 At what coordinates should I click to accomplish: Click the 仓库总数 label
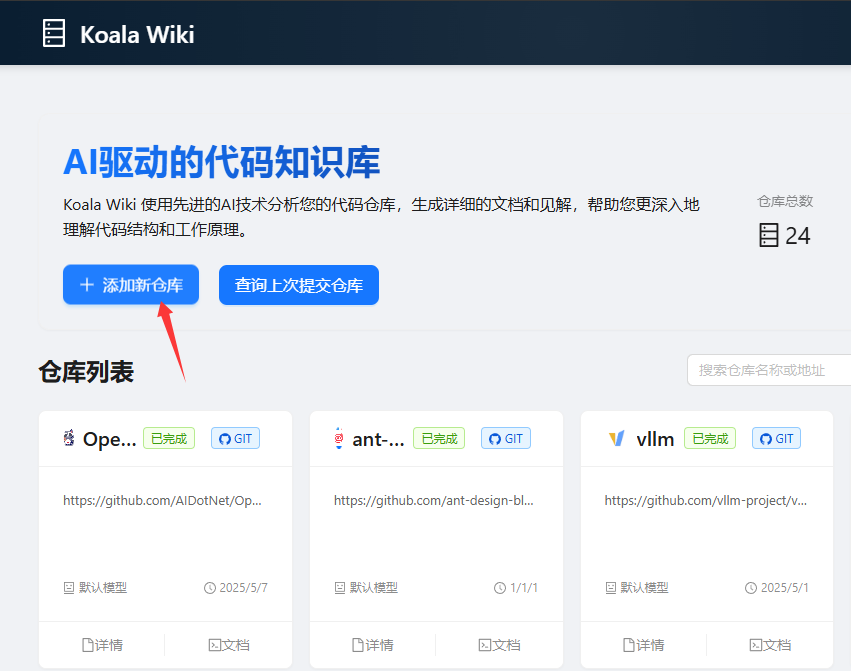pos(785,201)
